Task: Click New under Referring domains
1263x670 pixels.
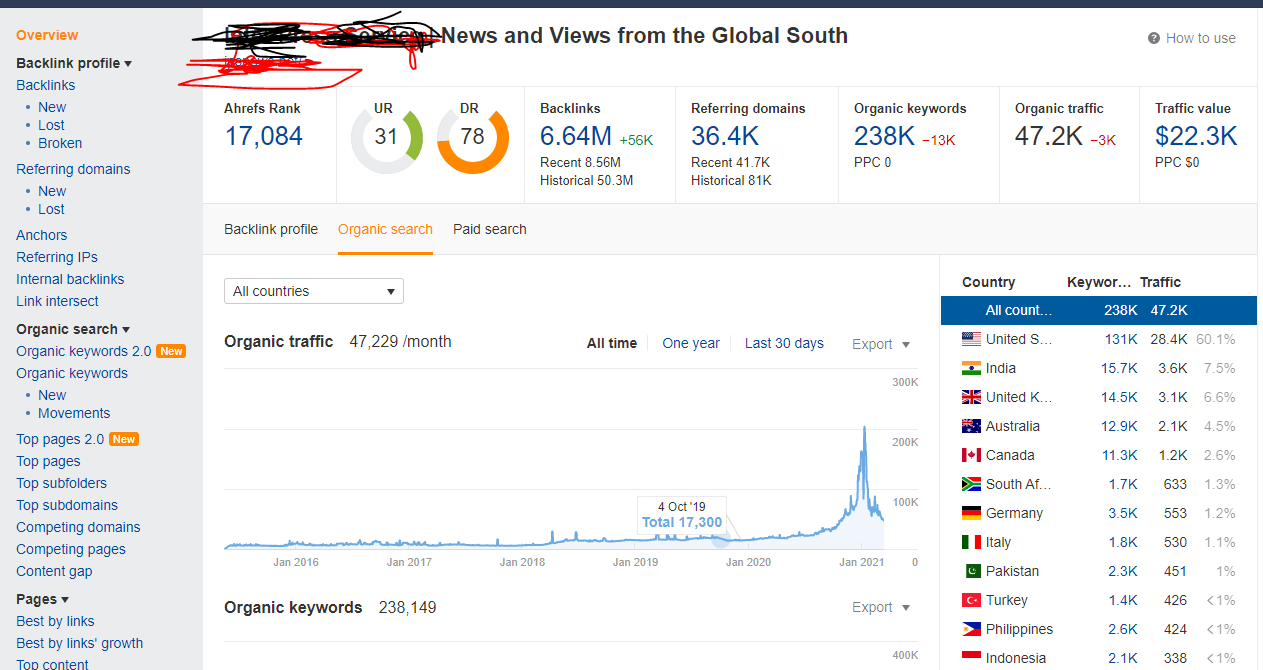Action: [52, 190]
